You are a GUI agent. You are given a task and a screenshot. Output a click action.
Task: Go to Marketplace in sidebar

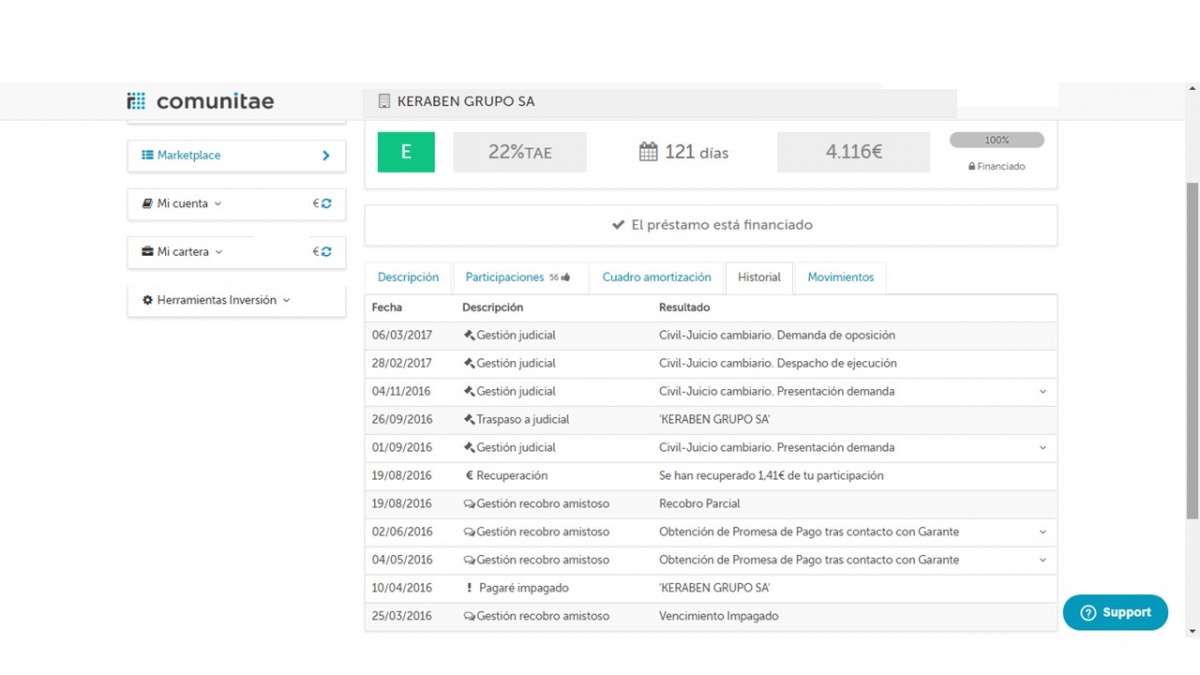pos(236,156)
